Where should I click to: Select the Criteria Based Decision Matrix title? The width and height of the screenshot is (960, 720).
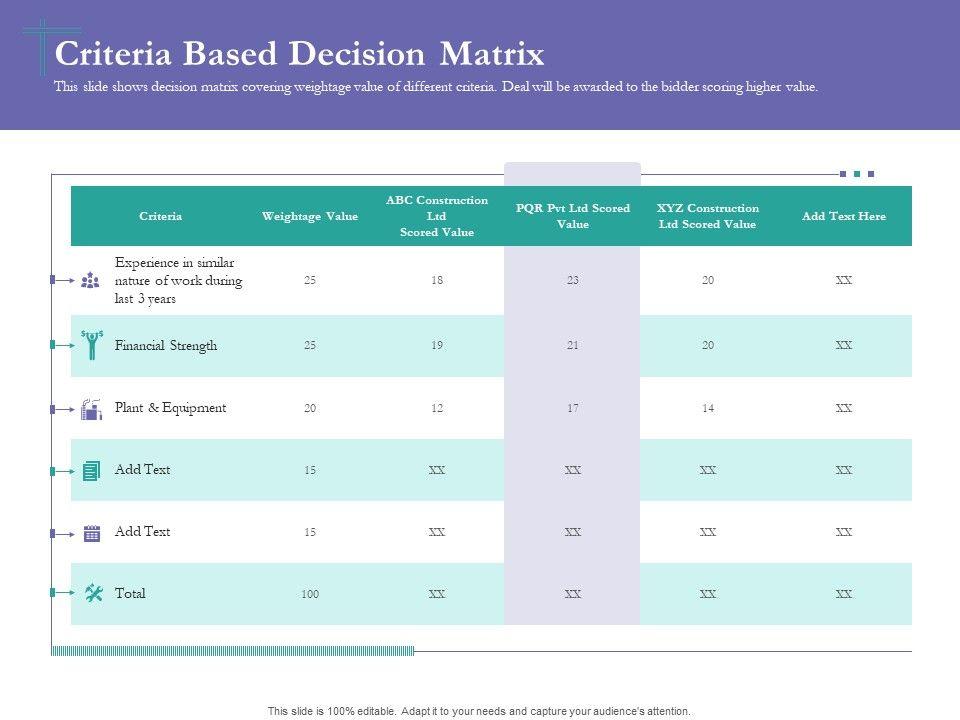point(300,53)
